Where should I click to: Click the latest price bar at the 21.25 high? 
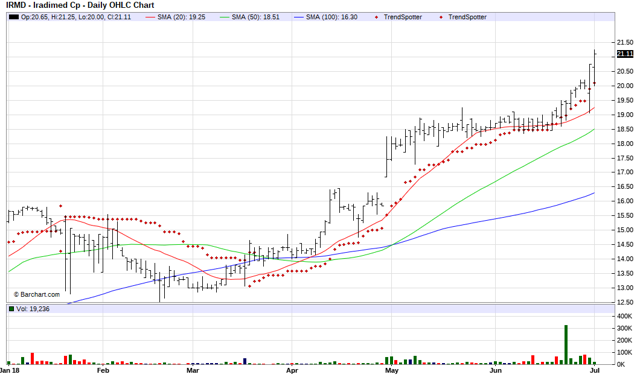(x=595, y=67)
